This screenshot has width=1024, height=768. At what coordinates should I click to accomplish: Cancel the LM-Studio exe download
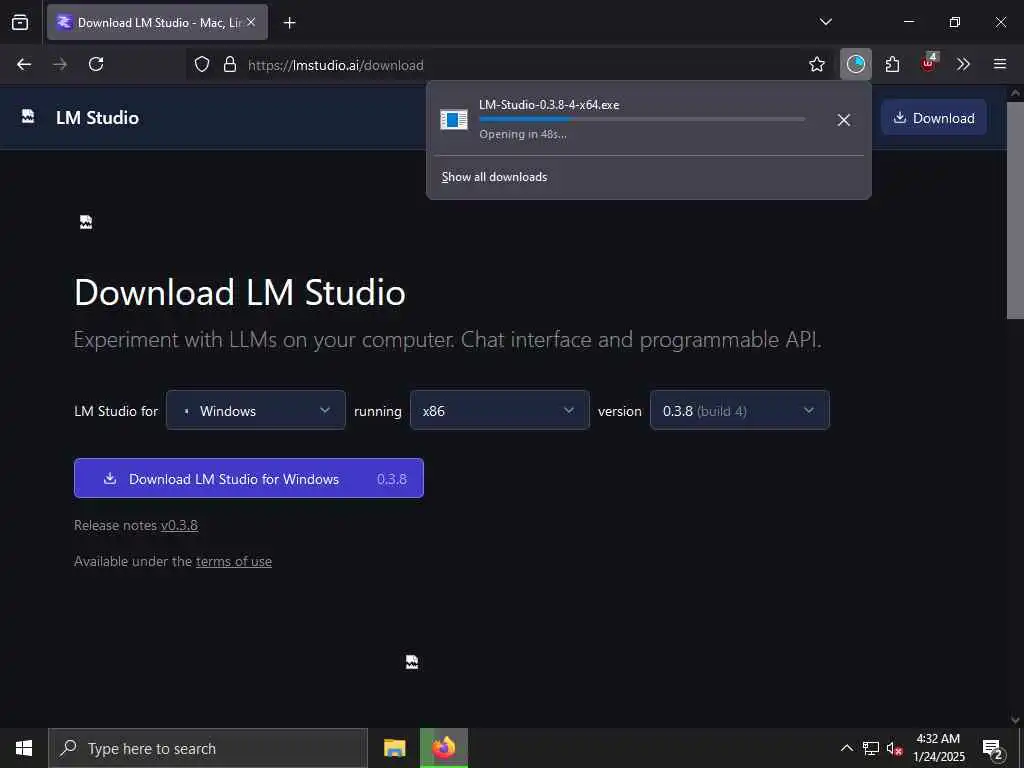(x=843, y=120)
